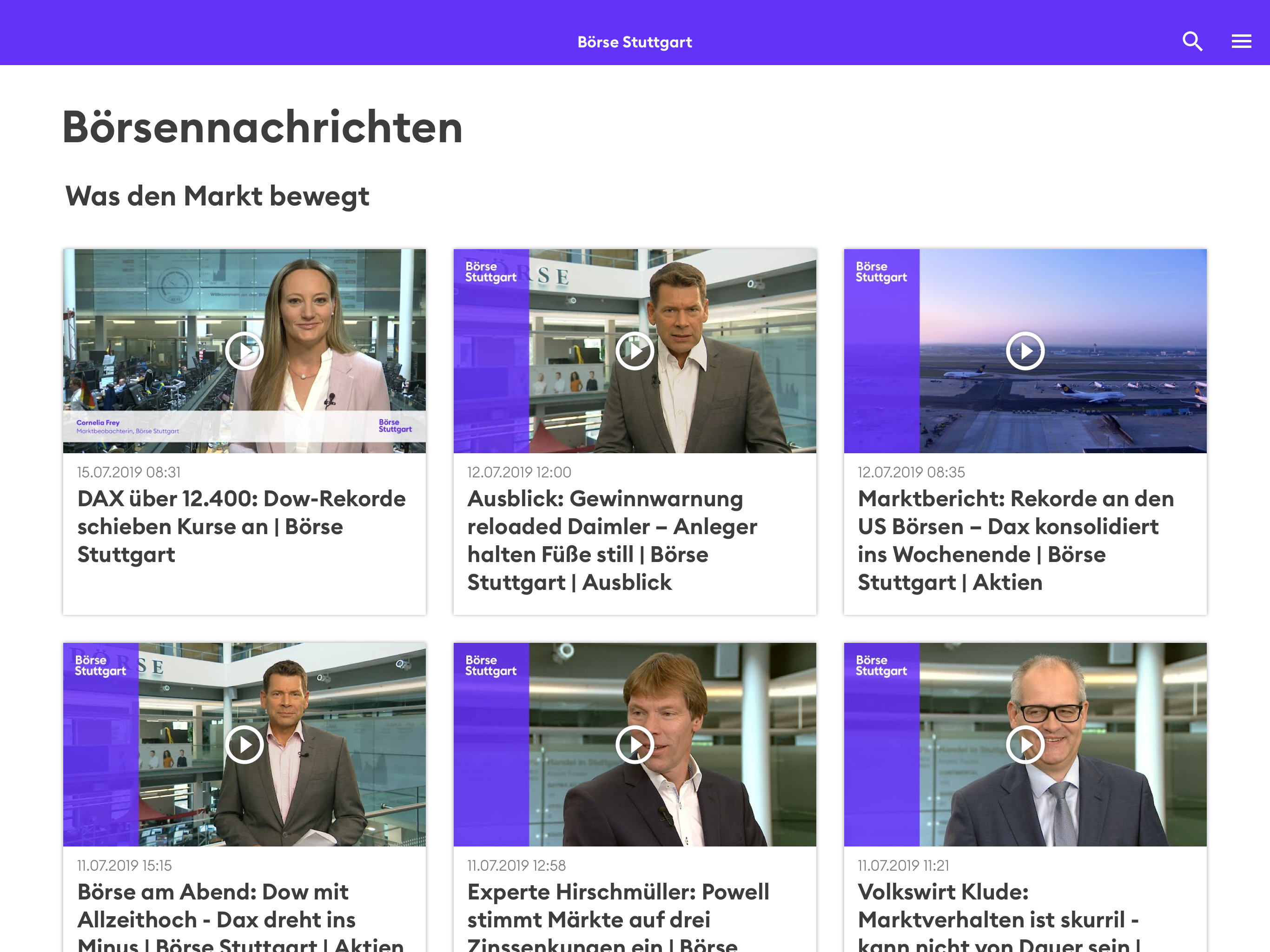Screen dimensions: 1270x952
Task: Click the Börse Stuttgart header title
Action: point(635,42)
